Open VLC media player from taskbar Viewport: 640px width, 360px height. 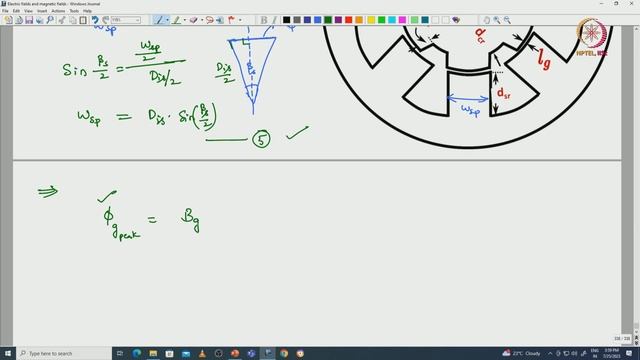pos(202,353)
